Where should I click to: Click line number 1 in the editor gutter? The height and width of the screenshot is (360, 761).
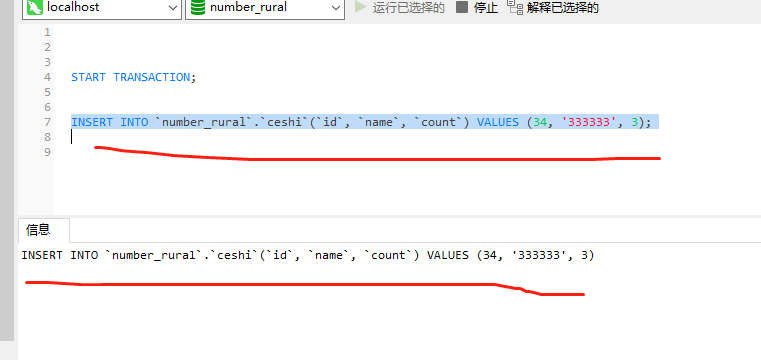coord(47,33)
